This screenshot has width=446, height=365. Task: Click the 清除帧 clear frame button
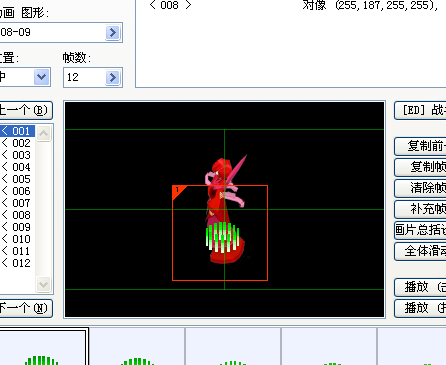coord(420,188)
